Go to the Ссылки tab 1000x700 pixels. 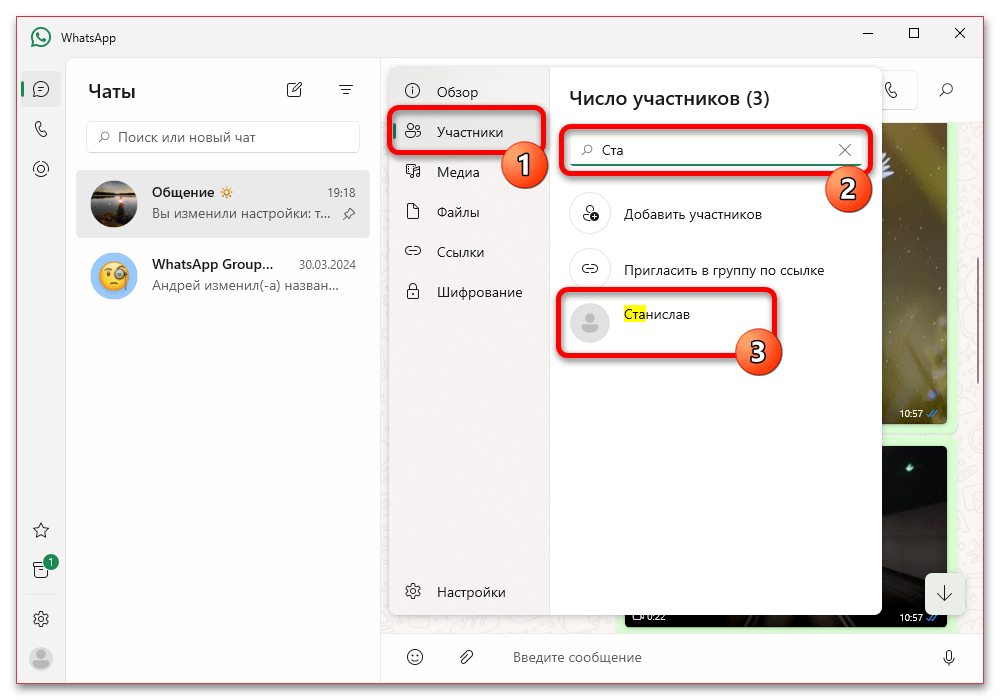[x=469, y=252]
